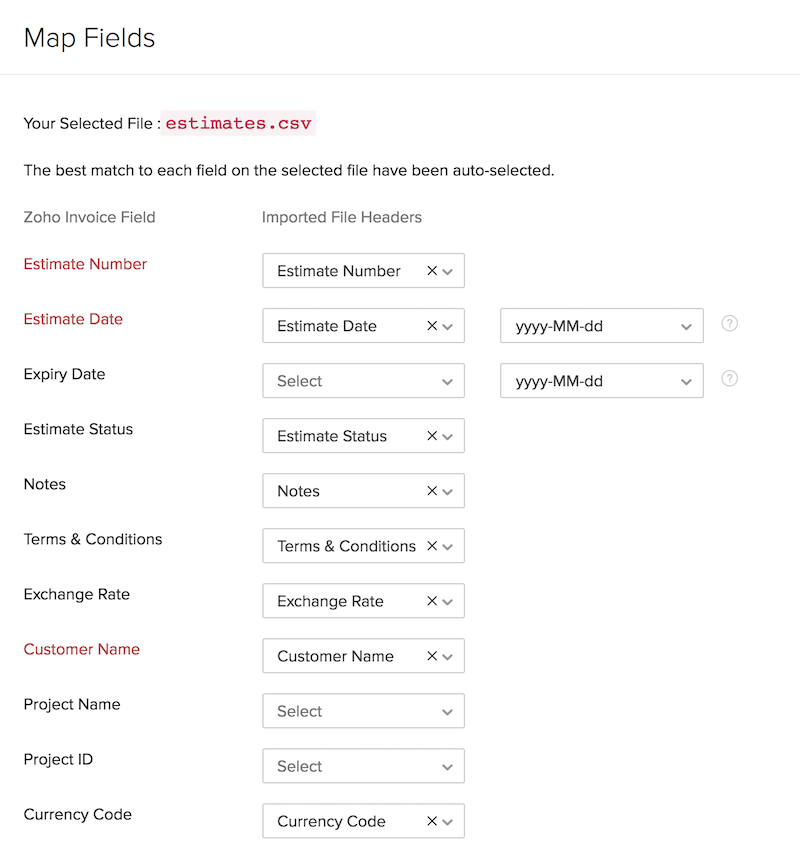Open Expiry Date format yyyy-MM-dd dropdown

coord(601,381)
